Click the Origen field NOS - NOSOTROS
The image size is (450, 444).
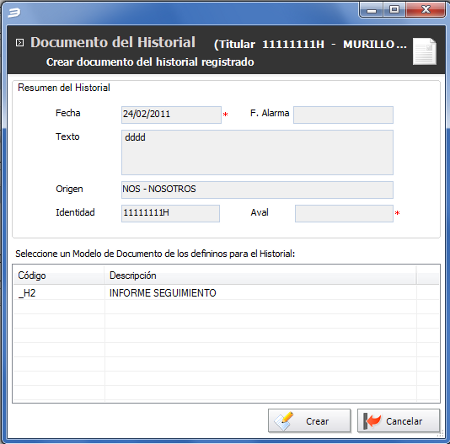point(257,190)
